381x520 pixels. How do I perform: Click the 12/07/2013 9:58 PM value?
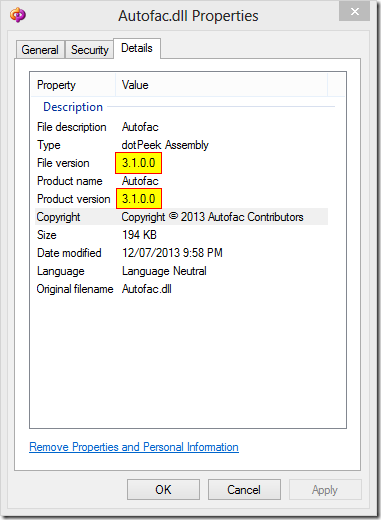172,253
